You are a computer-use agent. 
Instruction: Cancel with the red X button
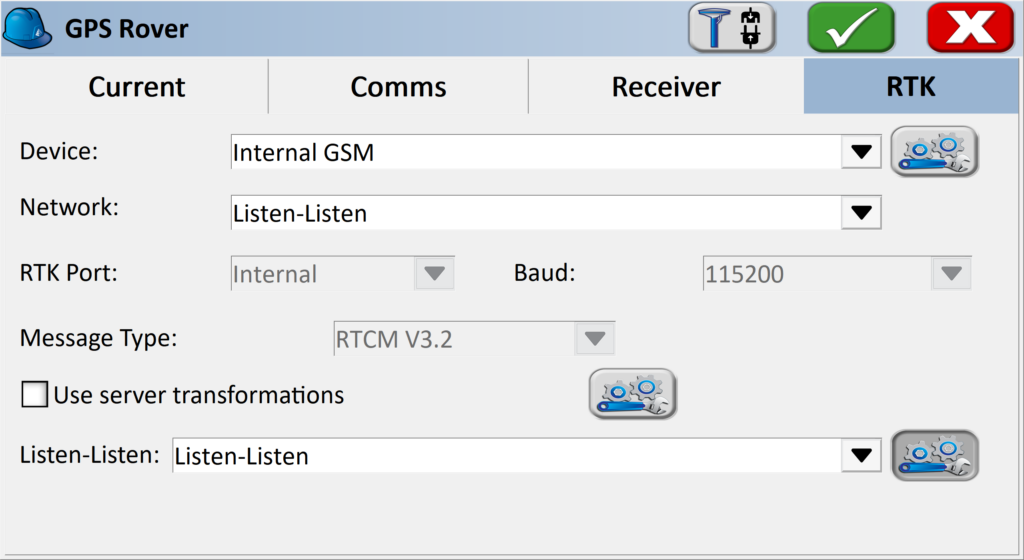point(969,28)
